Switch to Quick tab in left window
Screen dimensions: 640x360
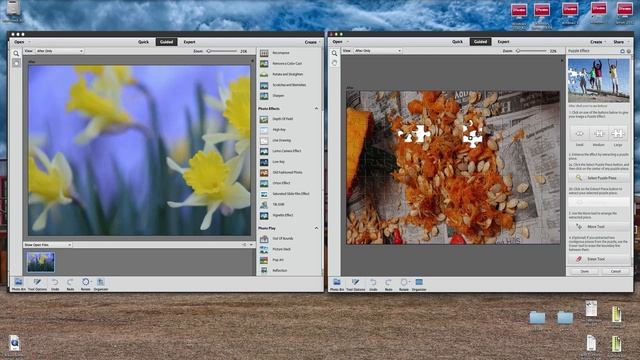(143, 42)
